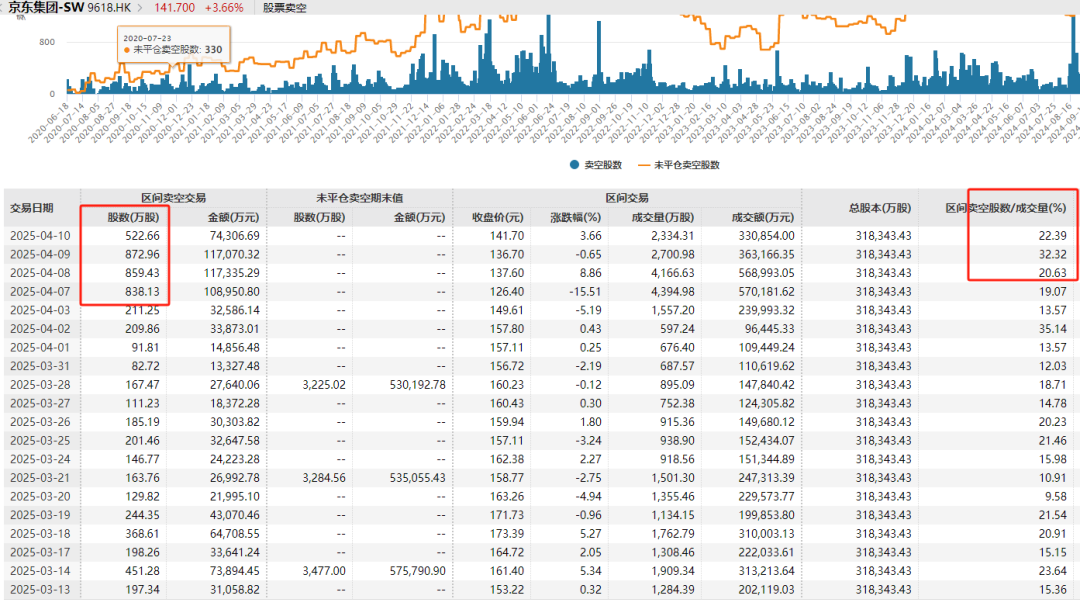Click the outstanding shares cell 3,225.02
The image size is (1080, 606).
pos(324,384)
